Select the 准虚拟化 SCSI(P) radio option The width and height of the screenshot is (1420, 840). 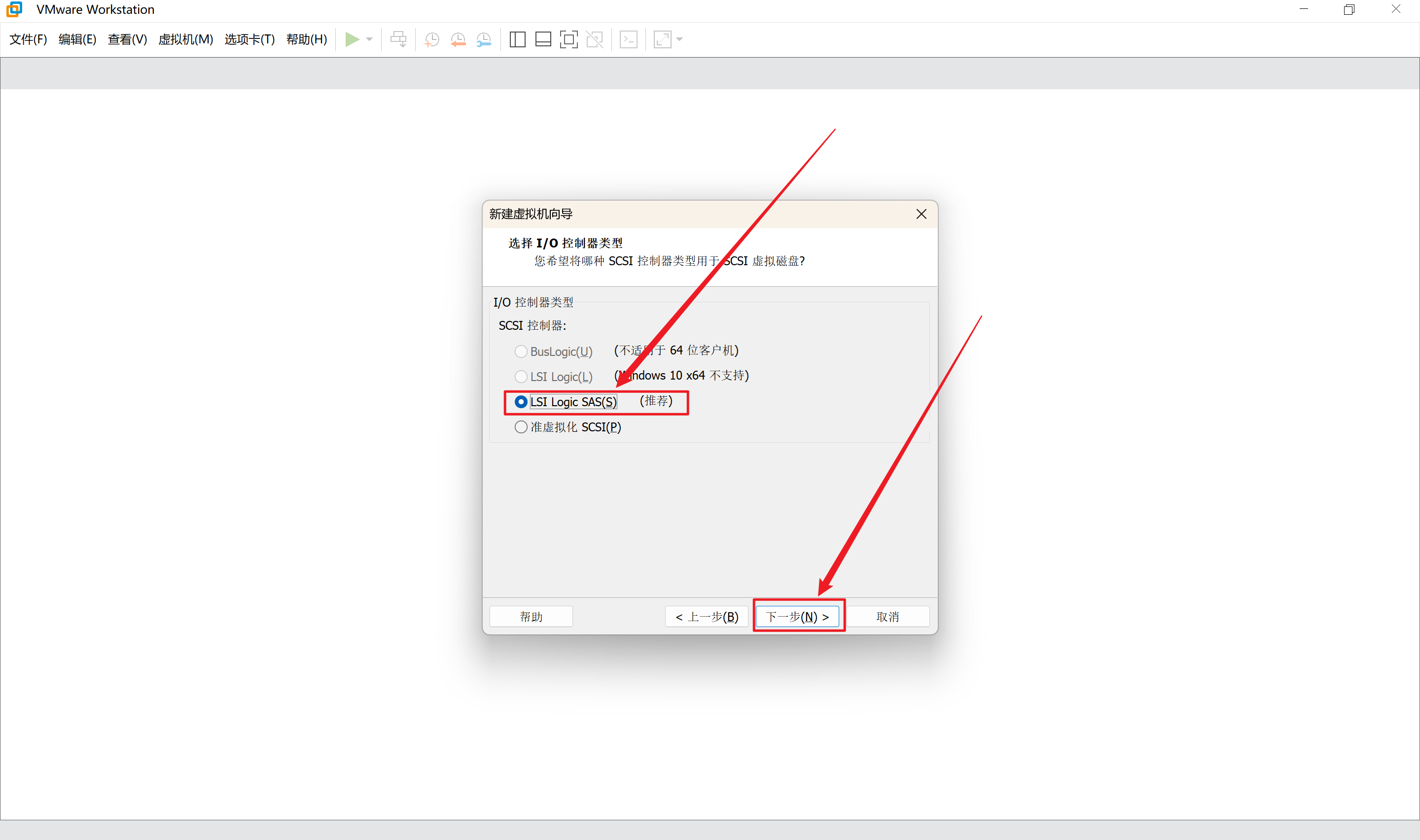(521, 427)
